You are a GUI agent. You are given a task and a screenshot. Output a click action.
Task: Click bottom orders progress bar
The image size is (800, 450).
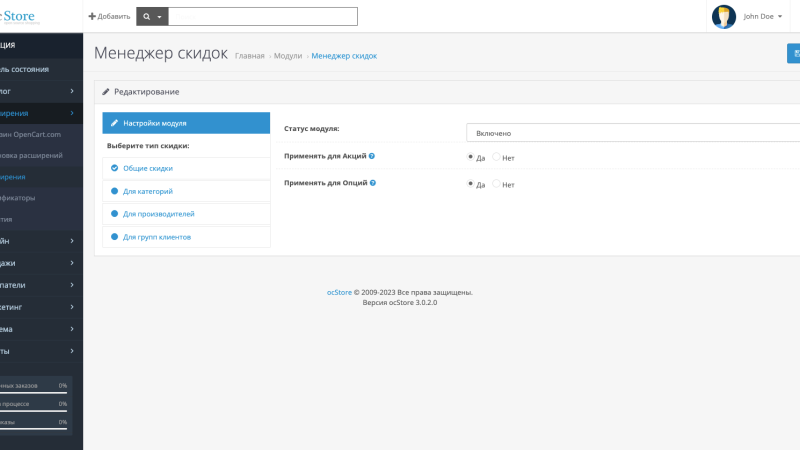pos(34,429)
